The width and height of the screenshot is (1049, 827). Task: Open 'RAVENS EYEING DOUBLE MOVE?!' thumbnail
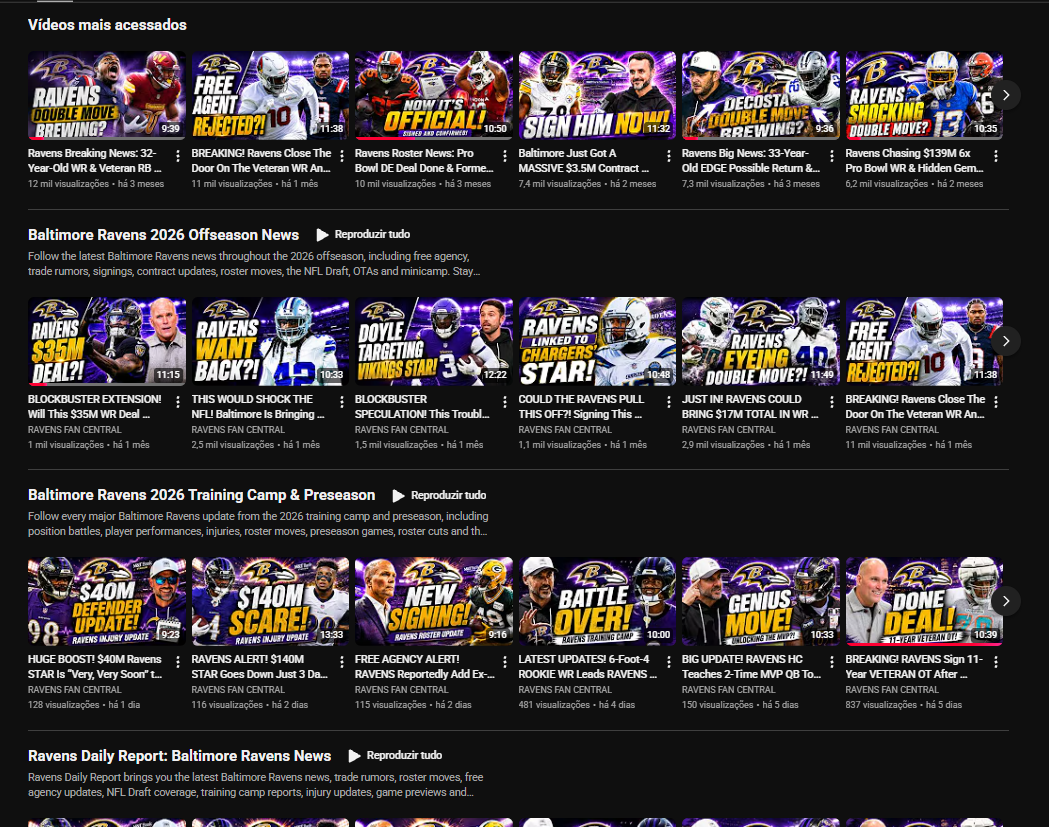761,341
